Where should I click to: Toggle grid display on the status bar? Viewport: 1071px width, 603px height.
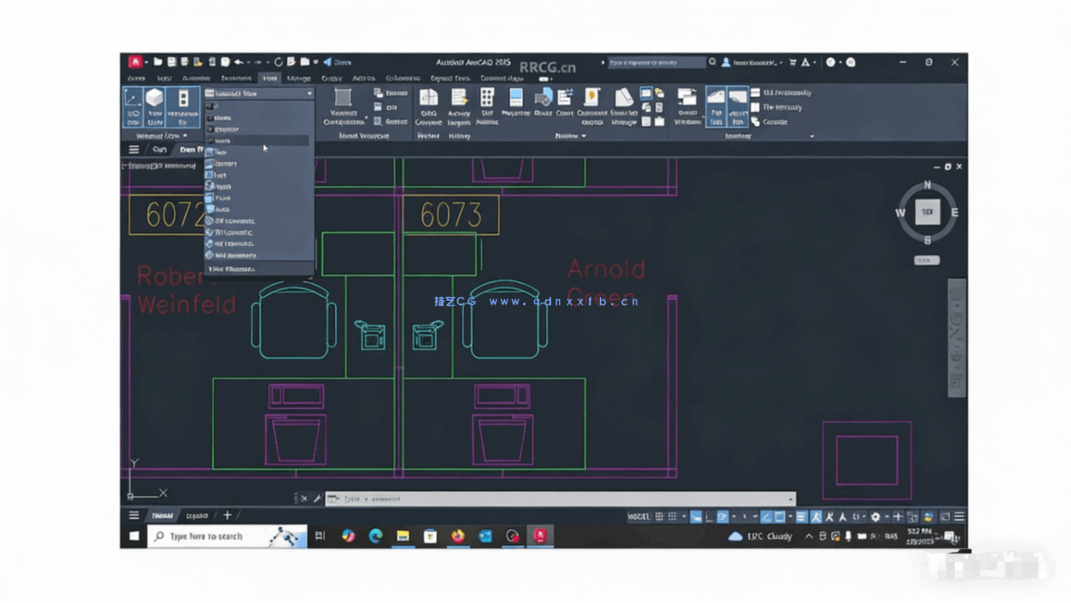(x=659, y=516)
